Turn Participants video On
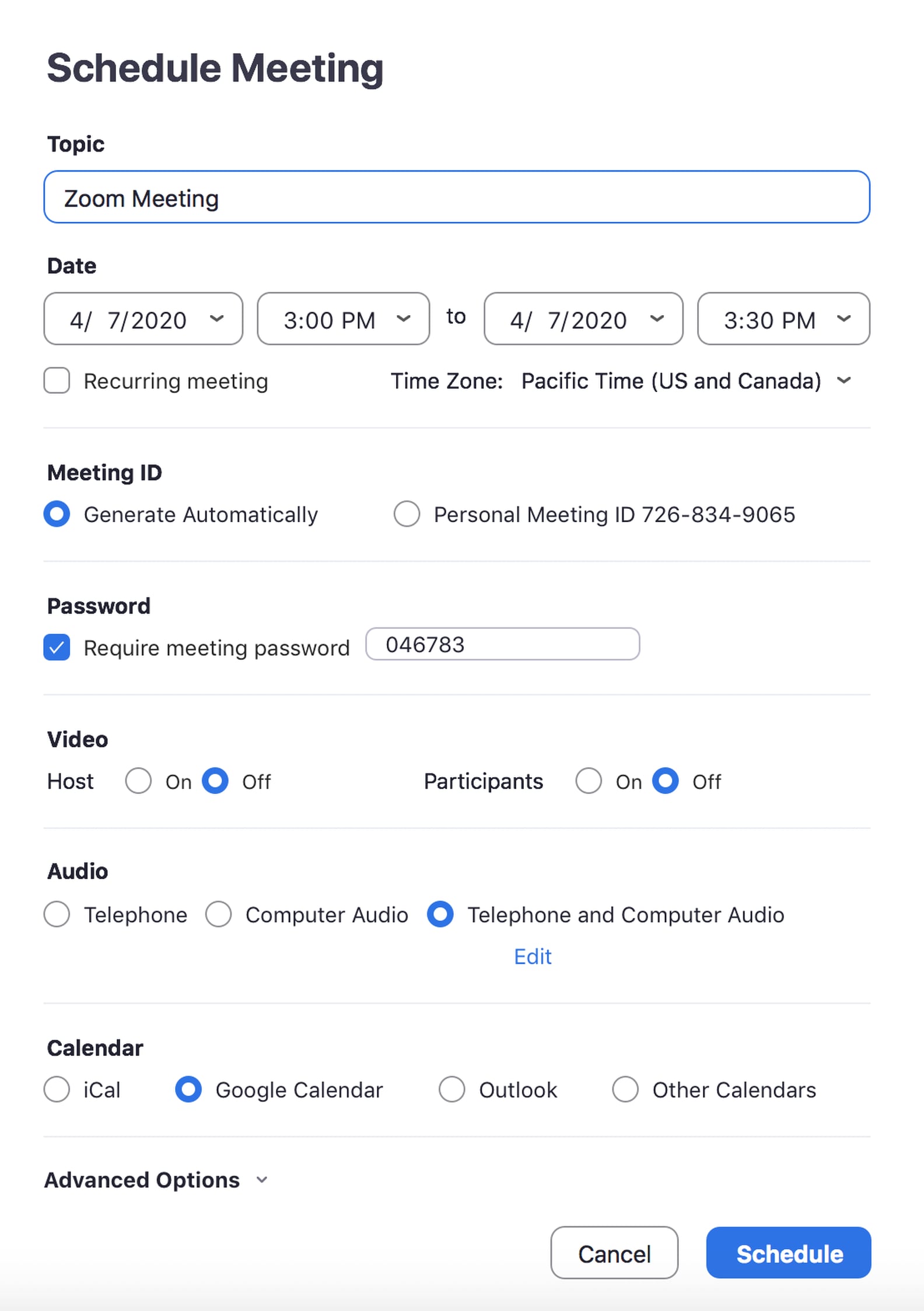Screen dimensions: 924x1311 [589, 781]
